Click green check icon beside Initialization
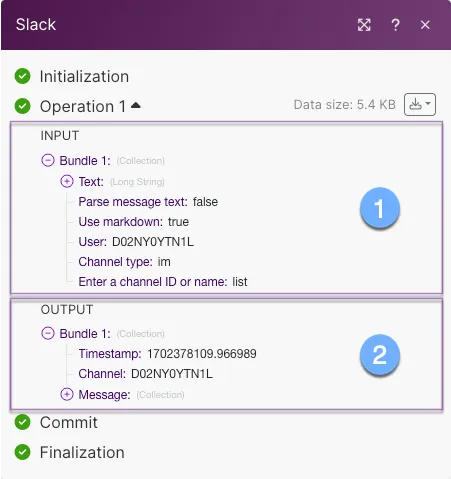Image resolution: width=451 pixels, height=479 pixels. pos(22,76)
